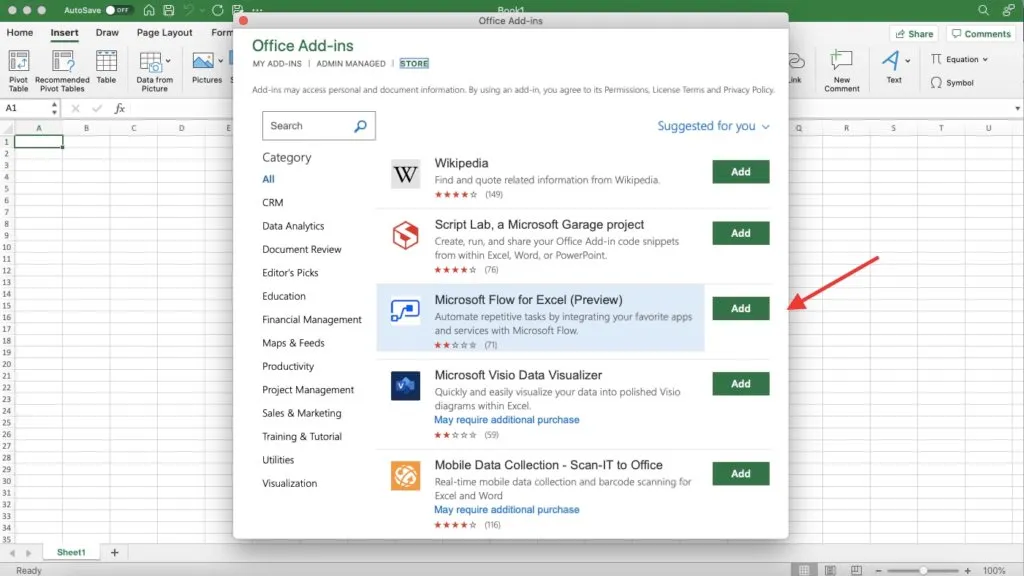Click the add-ins Search field
The width and height of the screenshot is (1024, 576).
coord(319,126)
